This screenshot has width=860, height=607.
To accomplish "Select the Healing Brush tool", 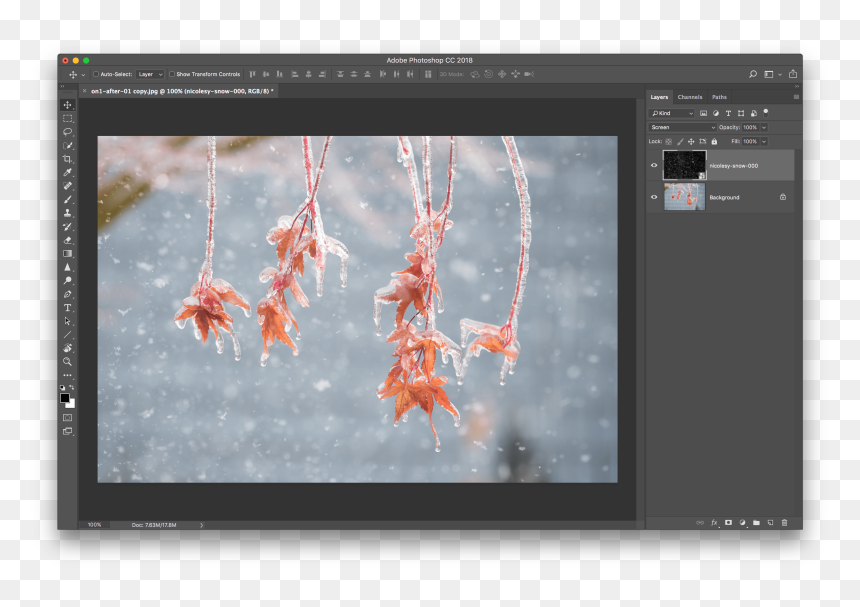I will [x=67, y=186].
